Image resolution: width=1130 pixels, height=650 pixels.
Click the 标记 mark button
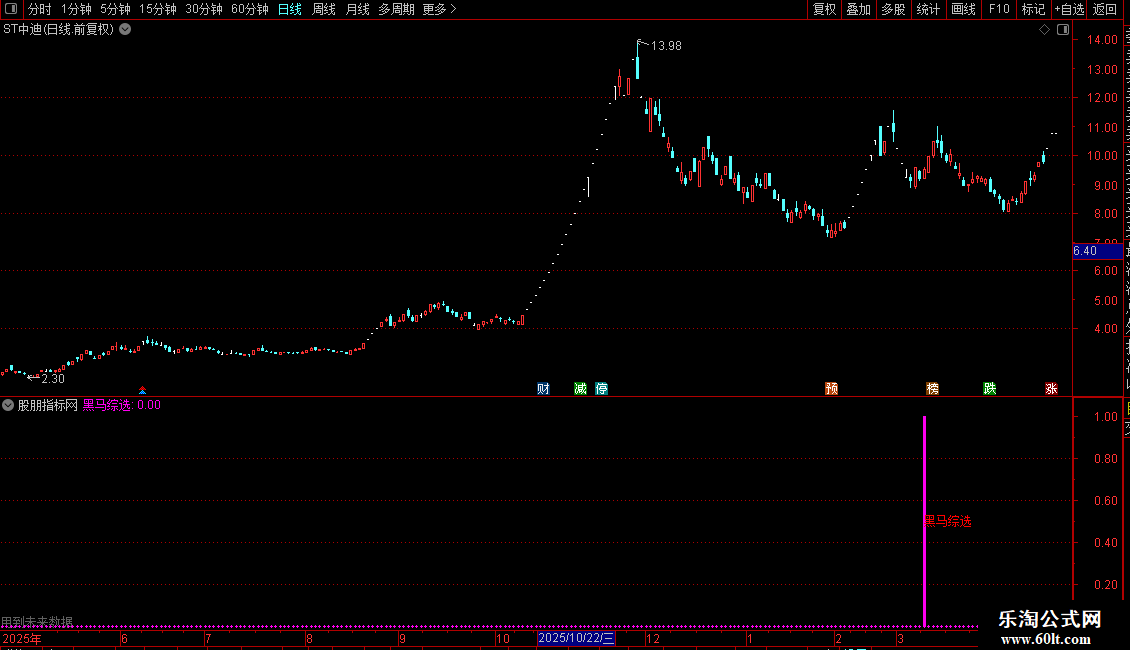pyautogui.click(x=1033, y=9)
